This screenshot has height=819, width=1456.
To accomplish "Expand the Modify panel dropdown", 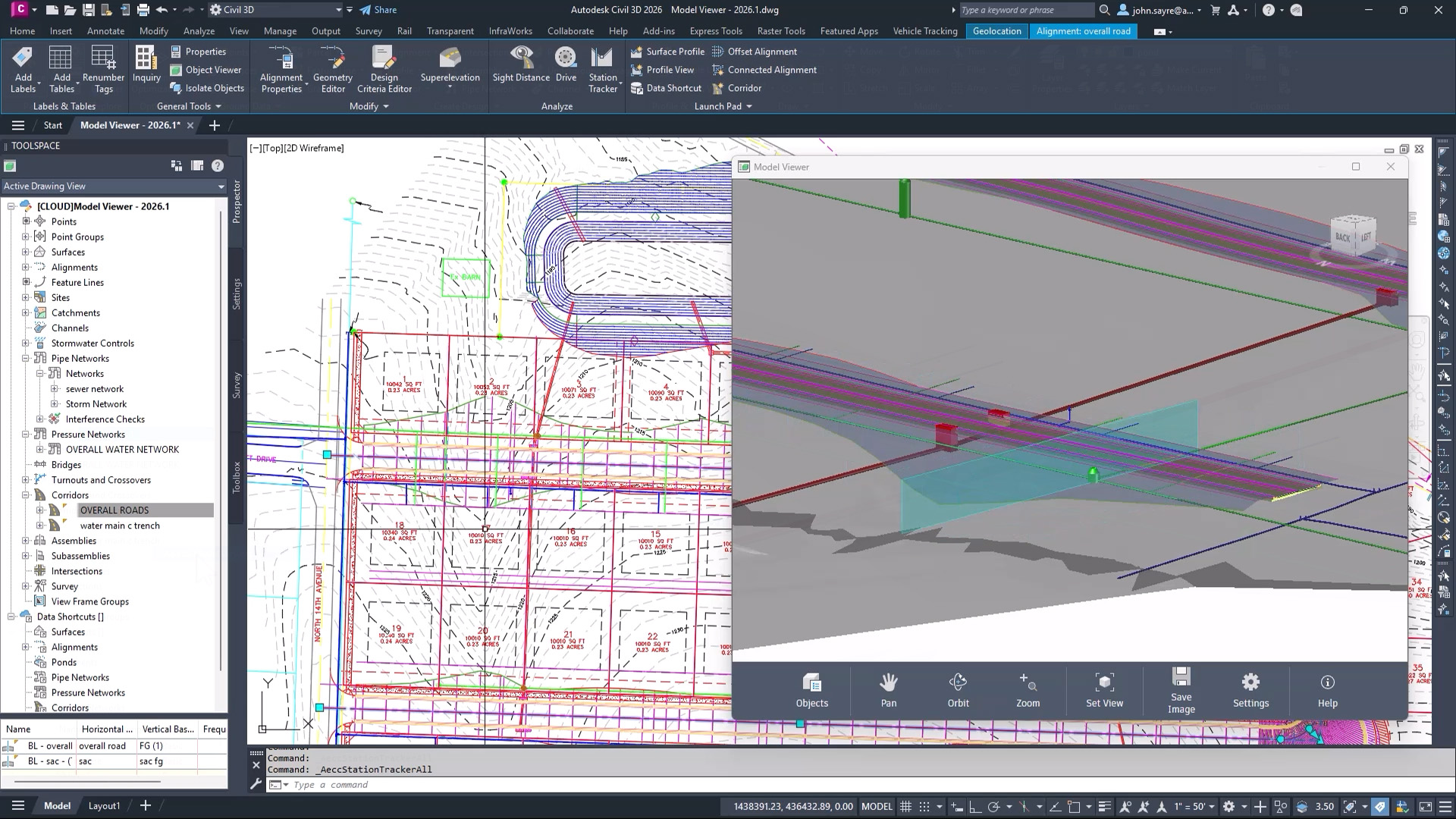I will (369, 106).
